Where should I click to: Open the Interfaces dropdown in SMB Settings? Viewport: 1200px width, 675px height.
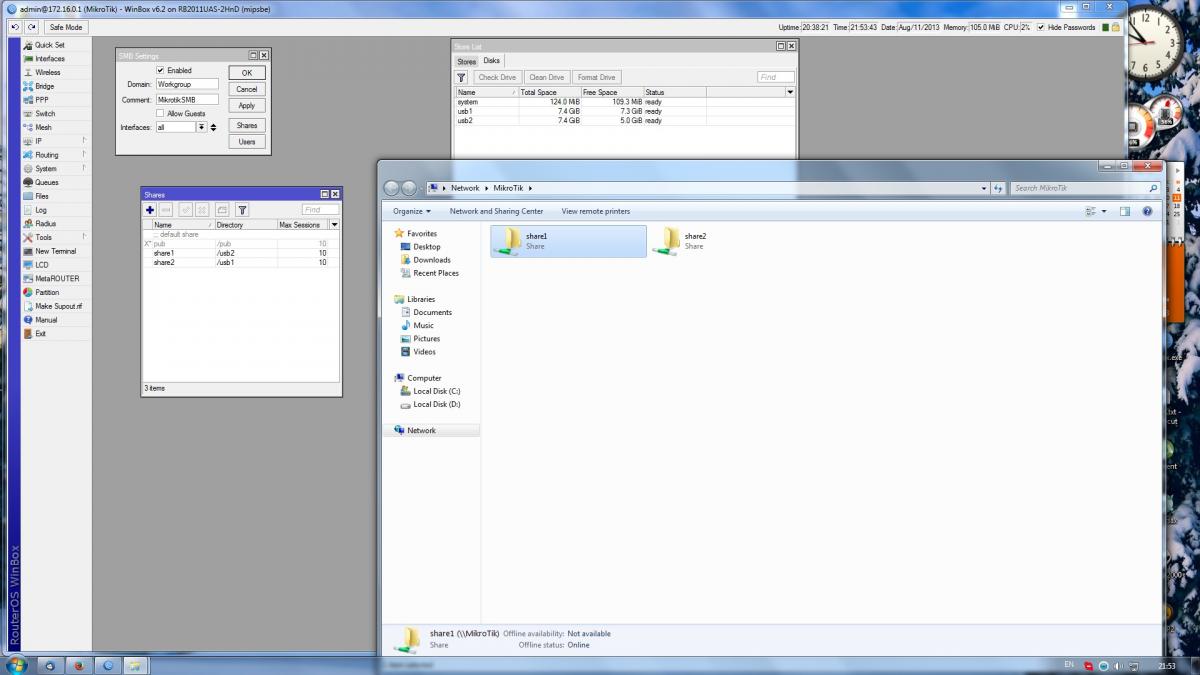(x=201, y=128)
